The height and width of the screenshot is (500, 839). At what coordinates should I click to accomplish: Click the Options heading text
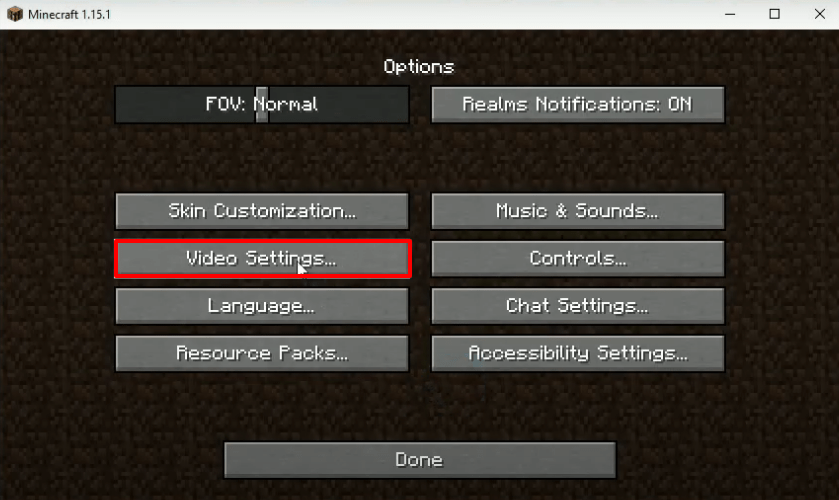[418, 67]
